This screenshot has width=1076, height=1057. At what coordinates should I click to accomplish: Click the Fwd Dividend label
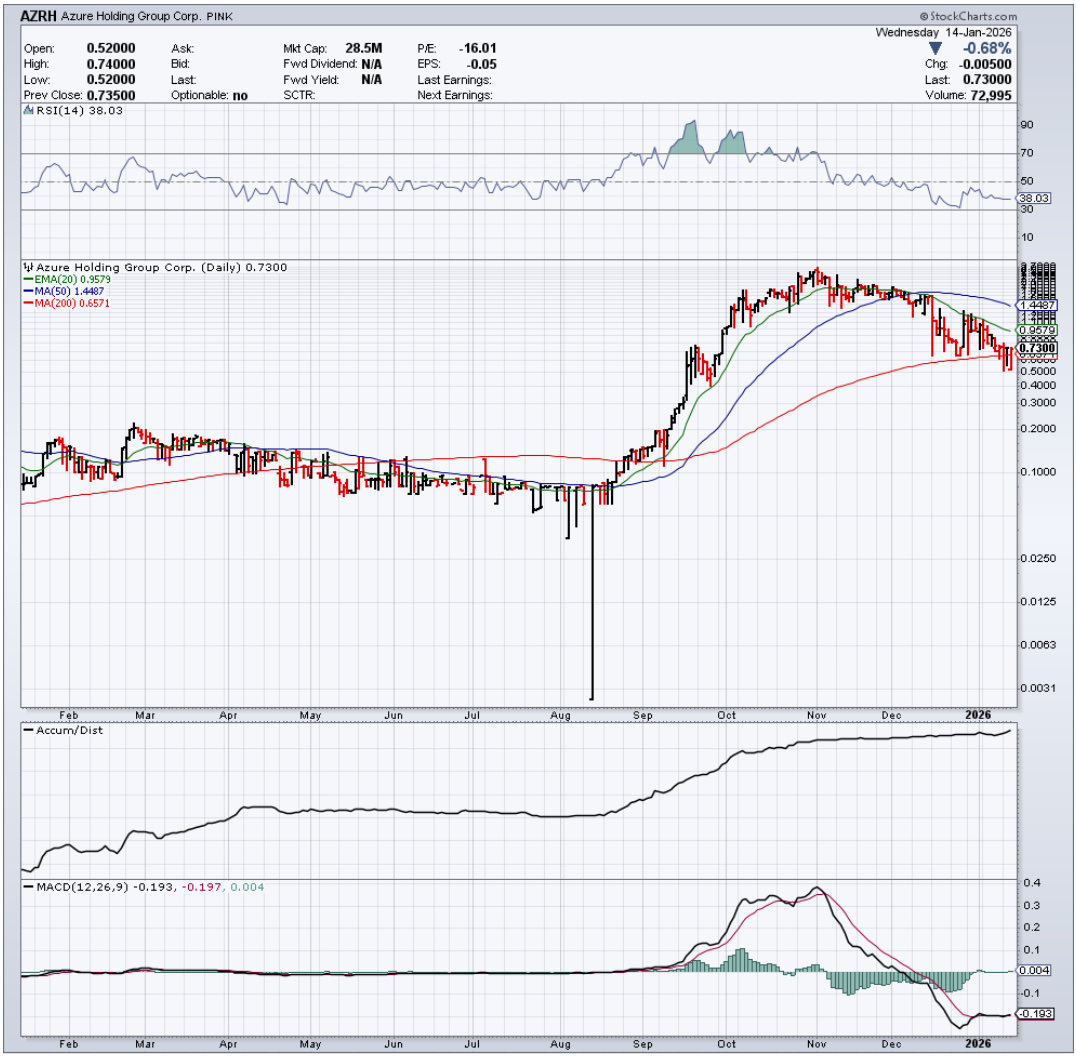(320, 64)
